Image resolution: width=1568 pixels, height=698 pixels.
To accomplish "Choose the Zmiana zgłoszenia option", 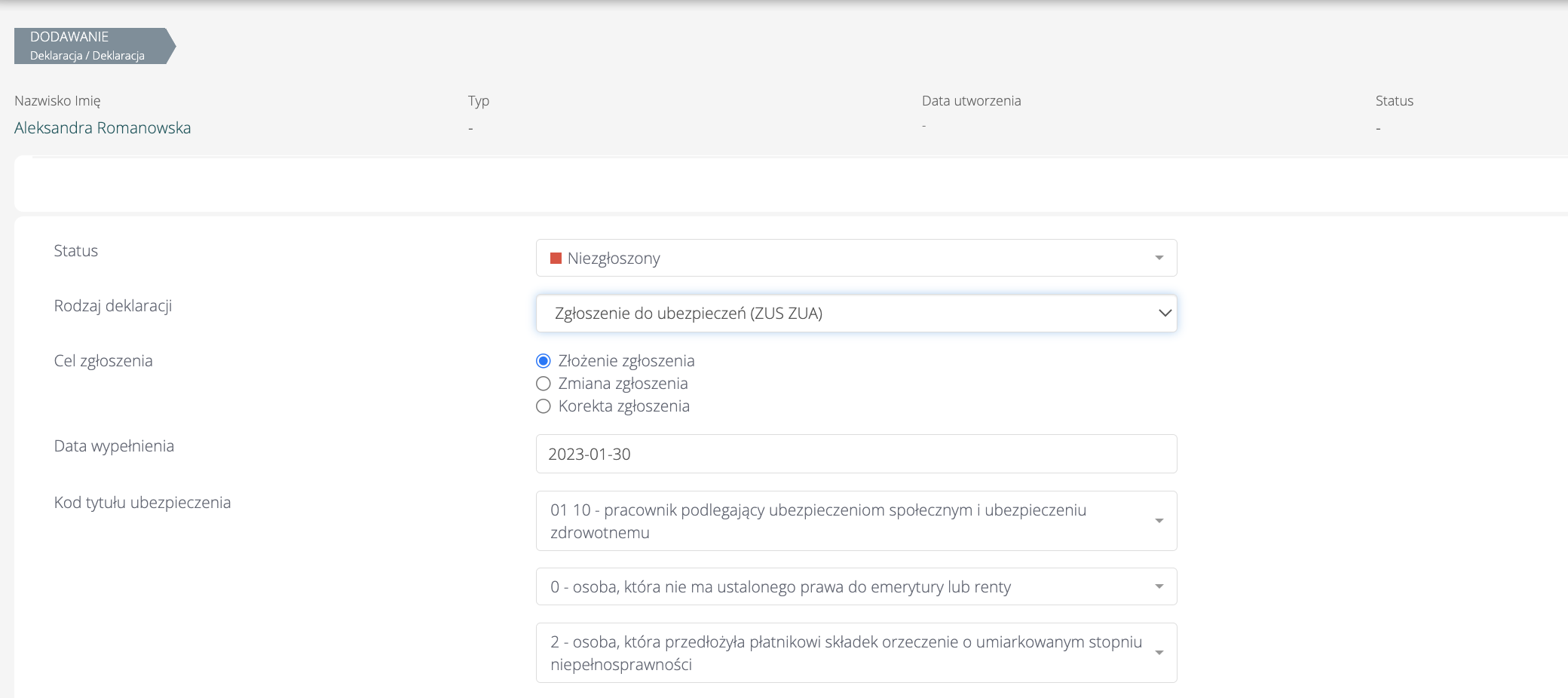I will 544,384.
